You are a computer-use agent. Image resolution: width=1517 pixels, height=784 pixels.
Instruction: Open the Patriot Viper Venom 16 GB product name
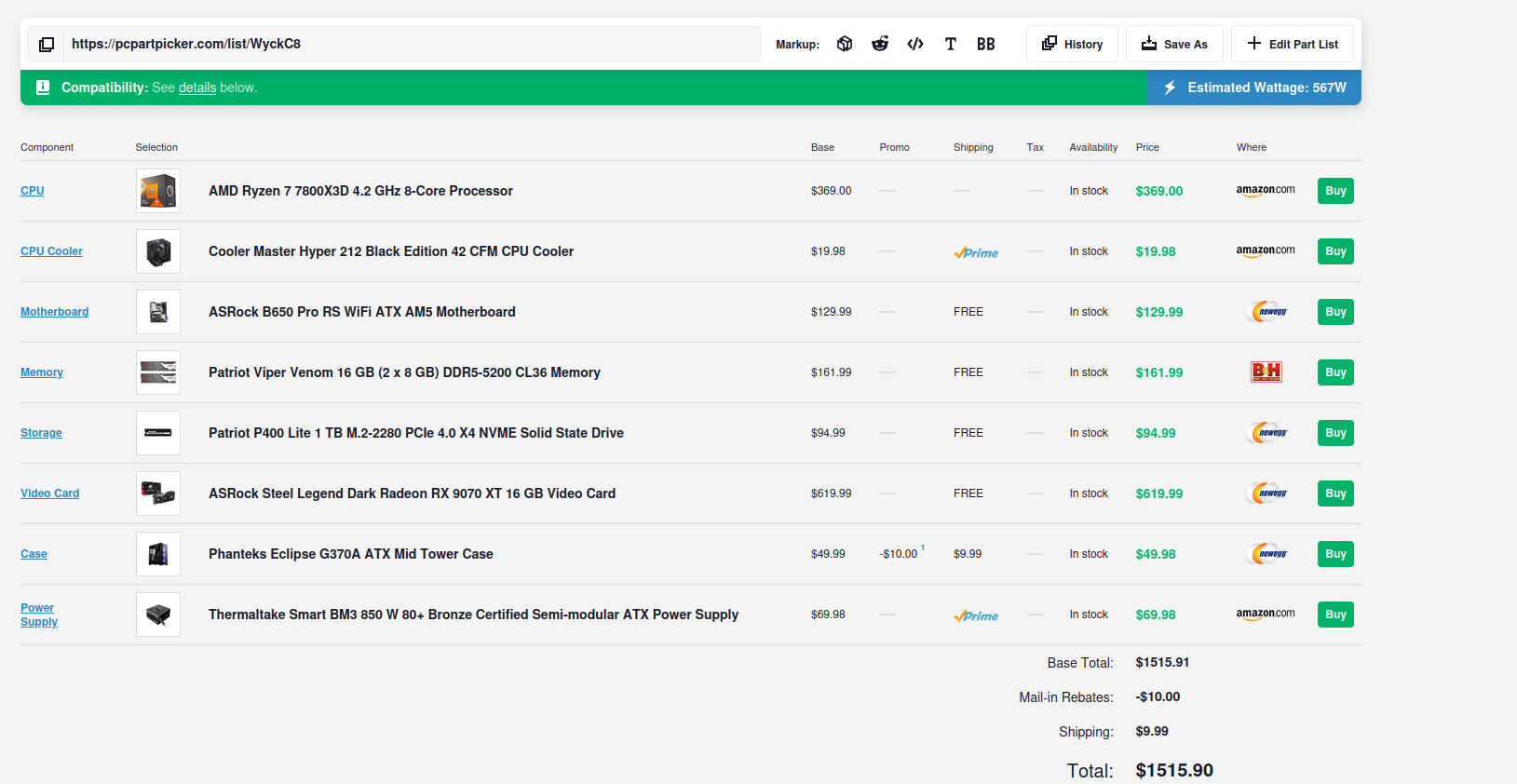click(x=404, y=372)
